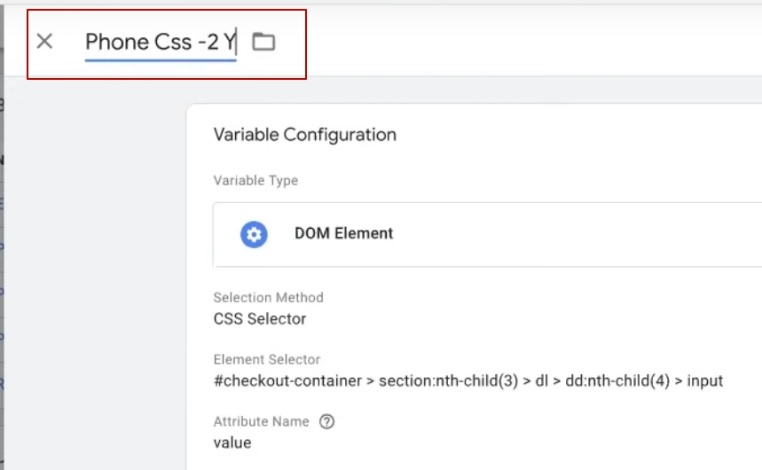
Task: Open the Attribute Name help icon
Action: pyautogui.click(x=326, y=422)
